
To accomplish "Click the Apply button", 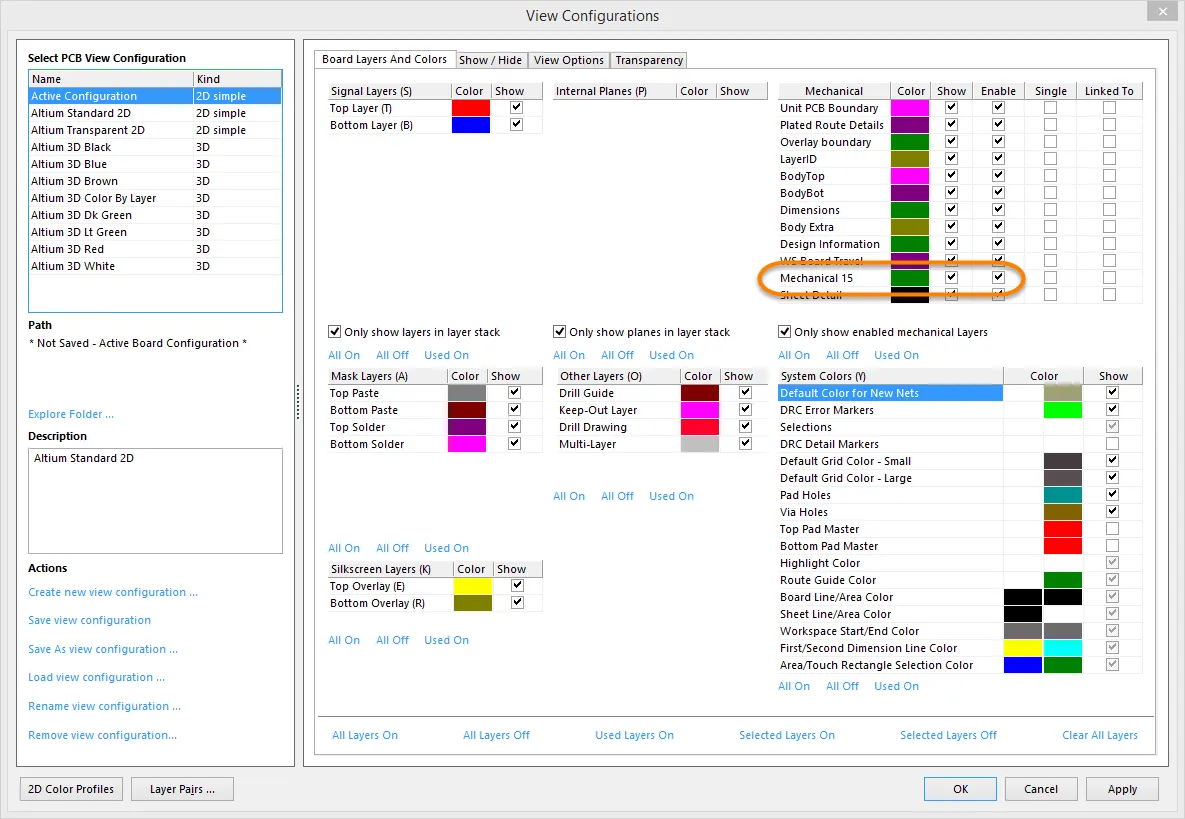I will point(1122,789).
